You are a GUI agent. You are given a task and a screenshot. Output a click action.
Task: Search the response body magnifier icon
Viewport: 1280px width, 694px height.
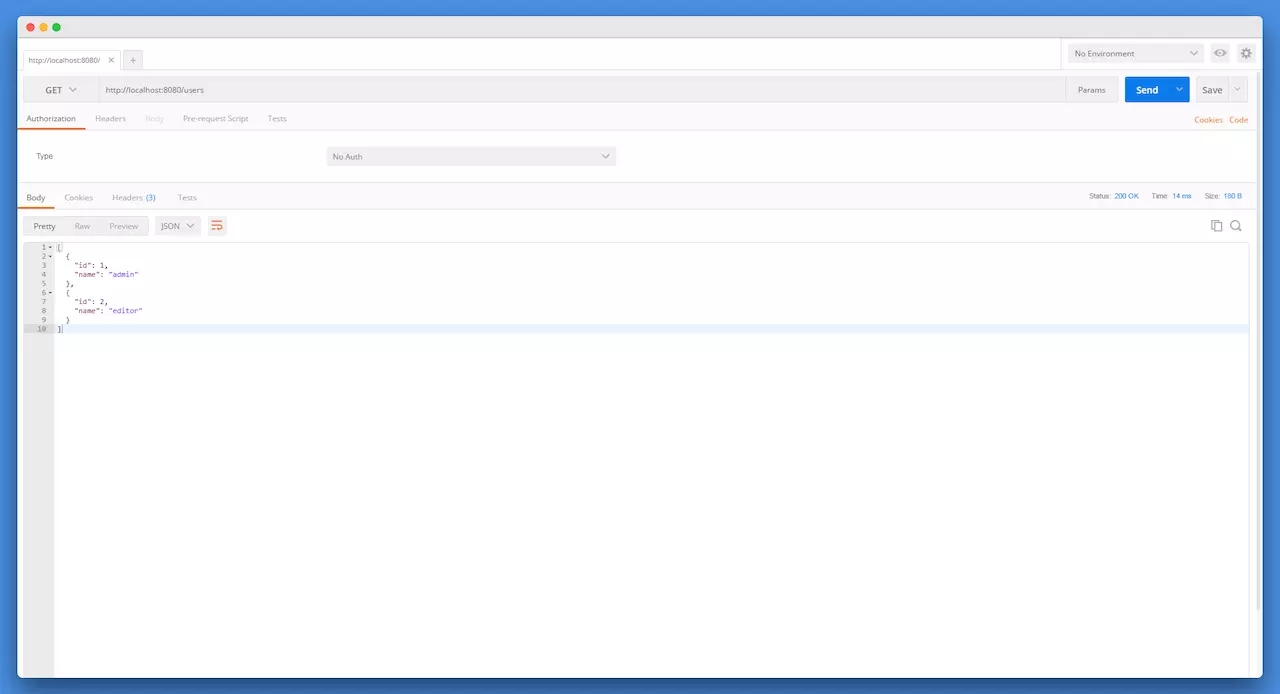tap(1236, 226)
